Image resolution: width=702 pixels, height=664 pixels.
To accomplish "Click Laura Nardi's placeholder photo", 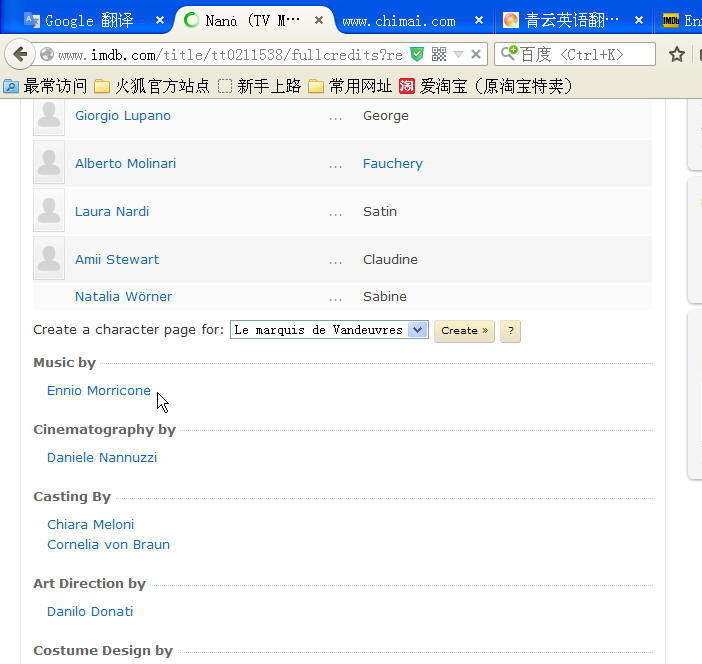I will pos(49,211).
